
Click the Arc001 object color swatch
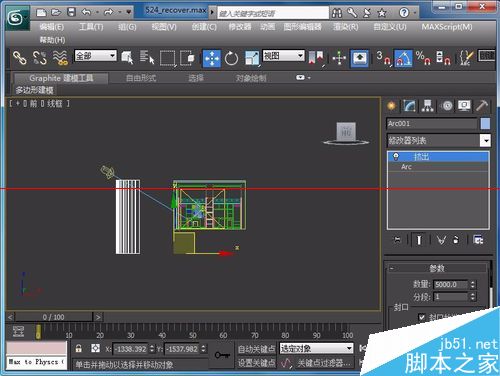(x=485, y=124)
